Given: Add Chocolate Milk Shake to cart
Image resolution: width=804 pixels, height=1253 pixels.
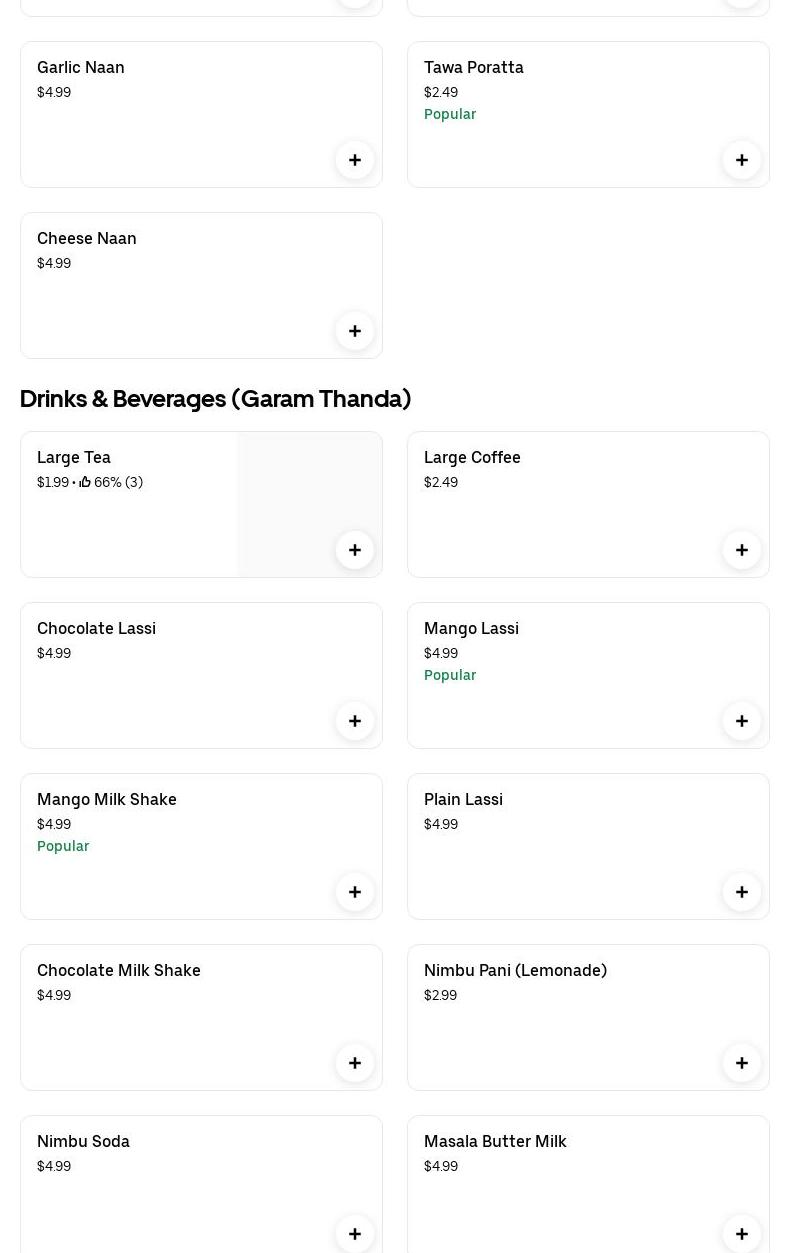Looking at the screenshot, I should tap(355, 1063).
